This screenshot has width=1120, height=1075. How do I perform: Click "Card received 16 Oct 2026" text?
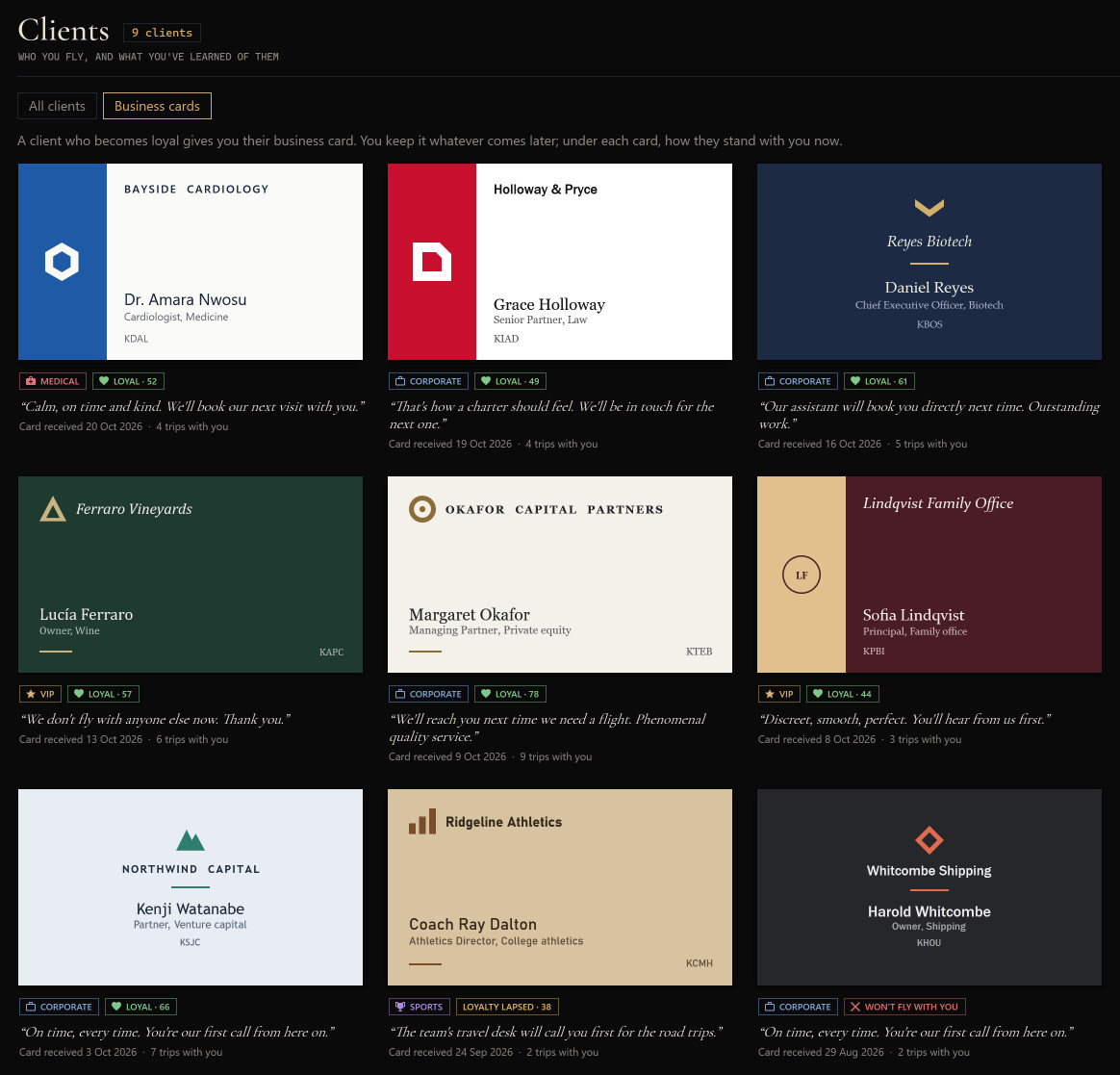(x=819, y=444)
